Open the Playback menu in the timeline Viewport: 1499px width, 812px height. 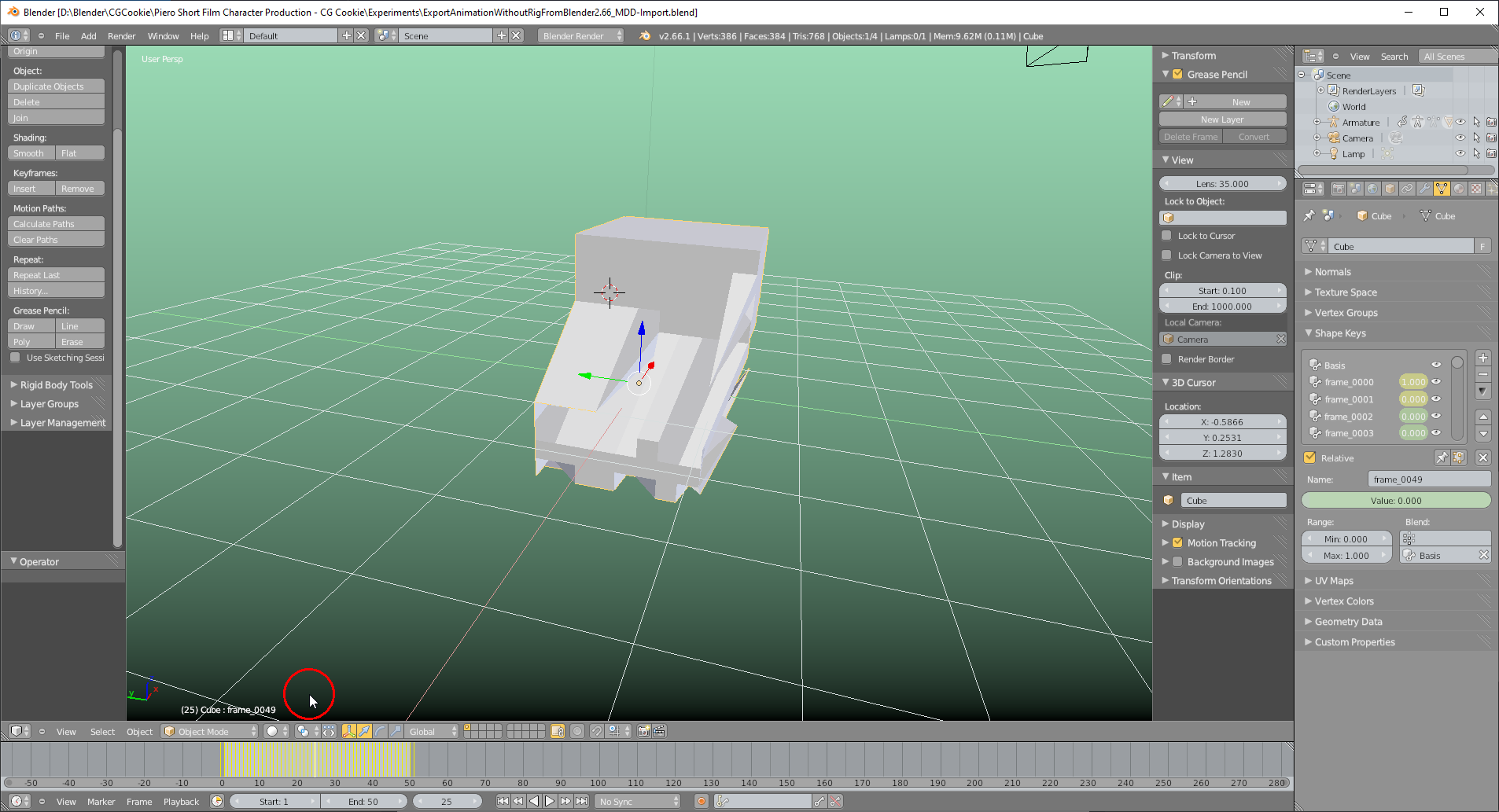tap(180, 801)
